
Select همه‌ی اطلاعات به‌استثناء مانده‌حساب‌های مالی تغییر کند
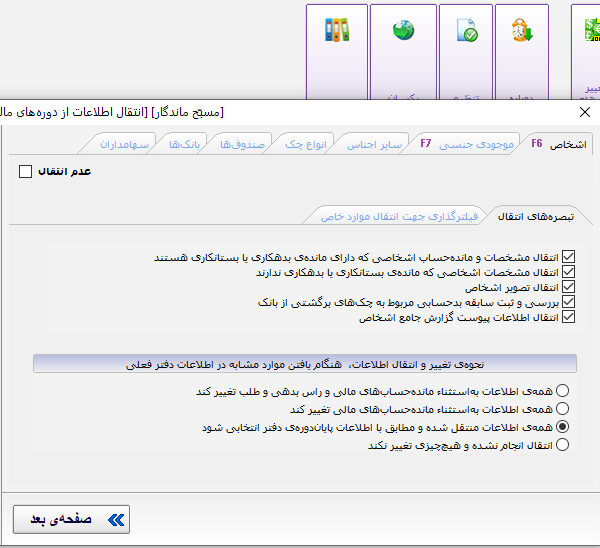click(x=563, y=409)
